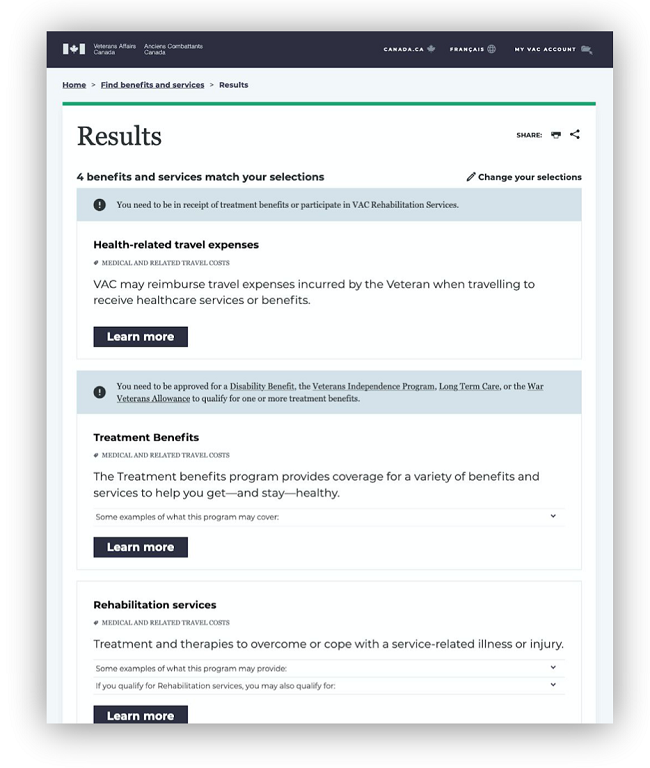650x768 pixels.
Task: Click the print icon beside Share
Action: click(556, 135)
